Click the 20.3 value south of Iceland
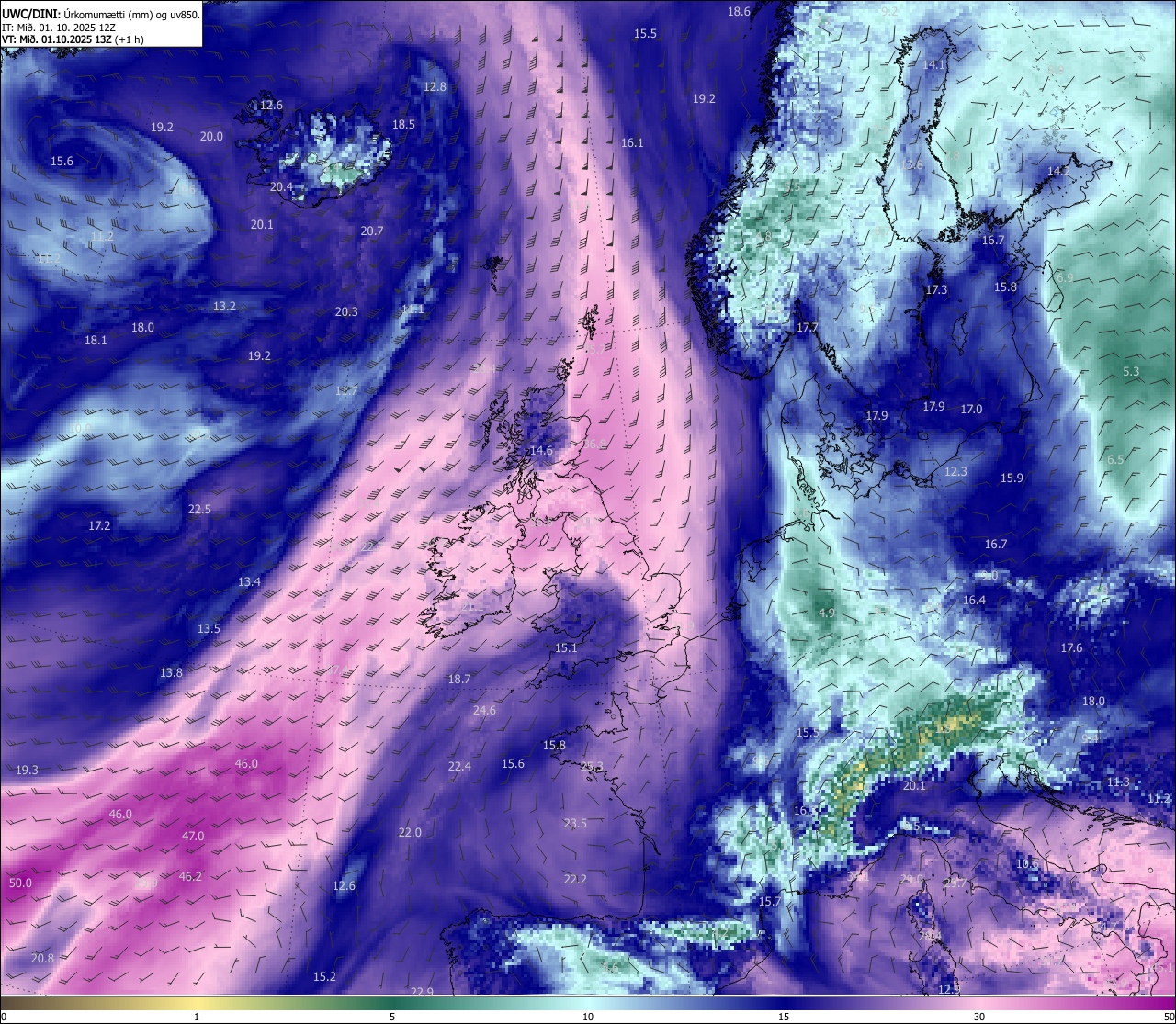The image size is (1176, 1024). (346, 312)
